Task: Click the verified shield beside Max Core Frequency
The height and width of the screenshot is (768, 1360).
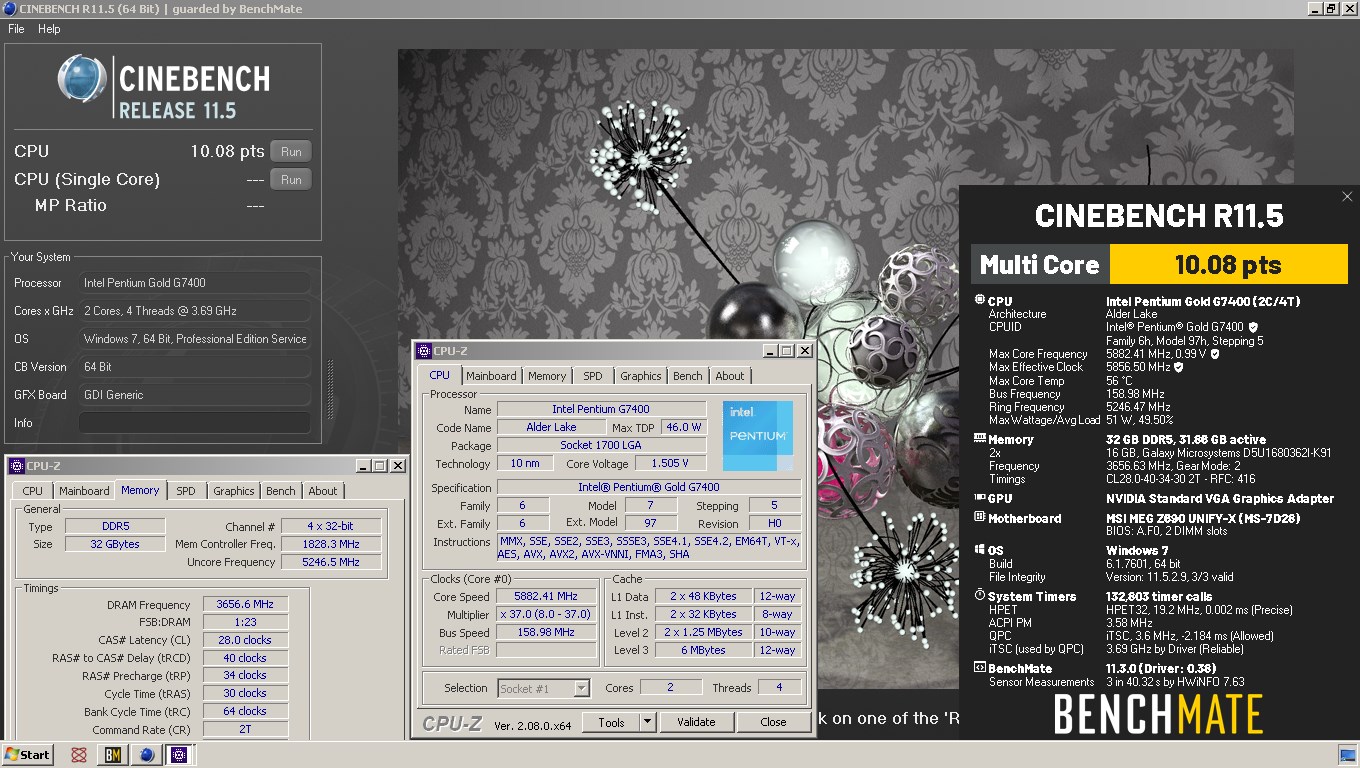Action: (1215, 354)
